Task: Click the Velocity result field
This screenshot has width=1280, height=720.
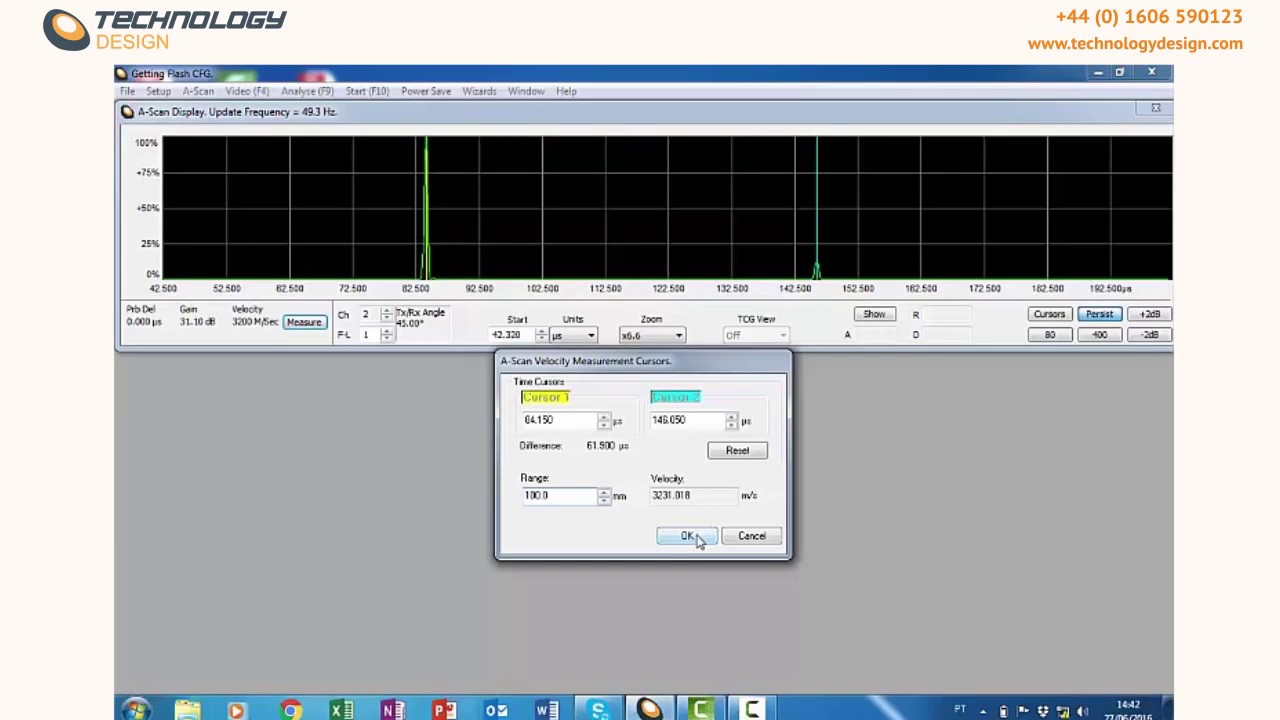Action: 693,496
